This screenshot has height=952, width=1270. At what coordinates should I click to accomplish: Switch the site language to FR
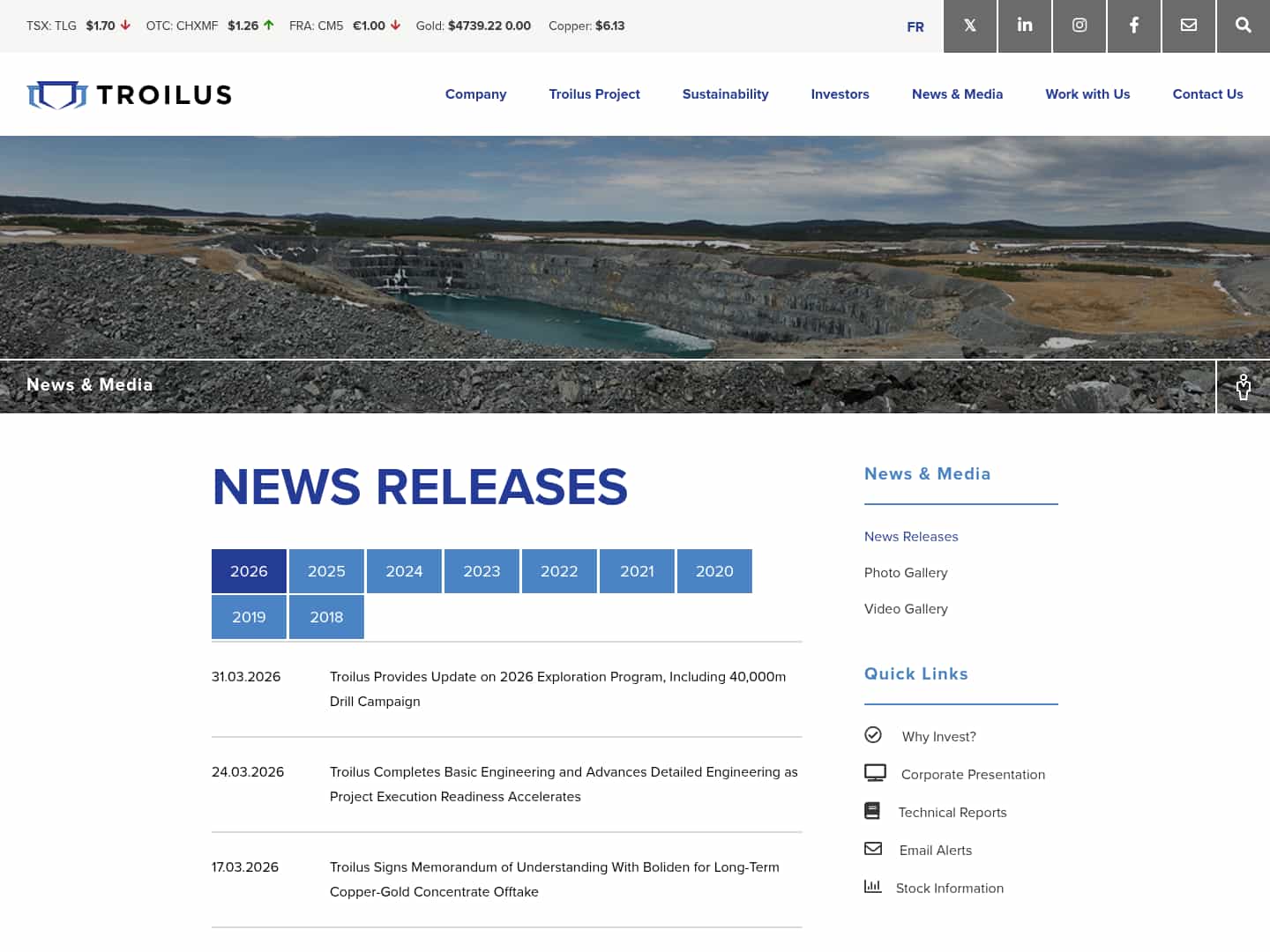click(x=915, y=27)
